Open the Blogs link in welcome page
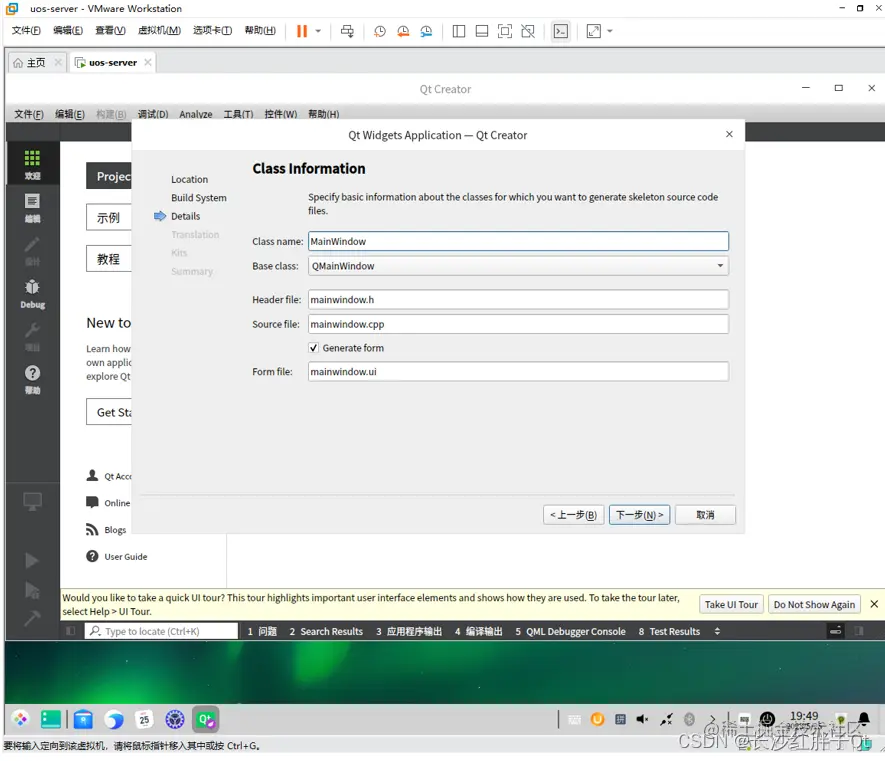The width and height of the screenshot is (885, 761). (x=115, y=530)
